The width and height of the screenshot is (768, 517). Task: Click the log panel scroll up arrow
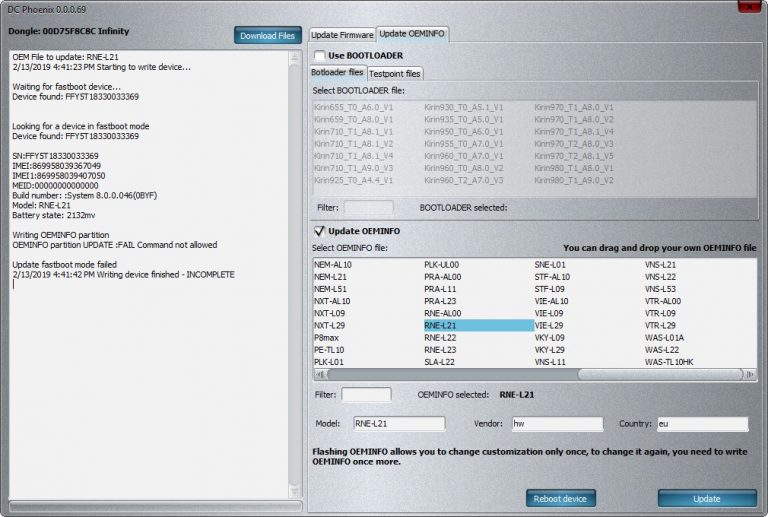(294, 58)
